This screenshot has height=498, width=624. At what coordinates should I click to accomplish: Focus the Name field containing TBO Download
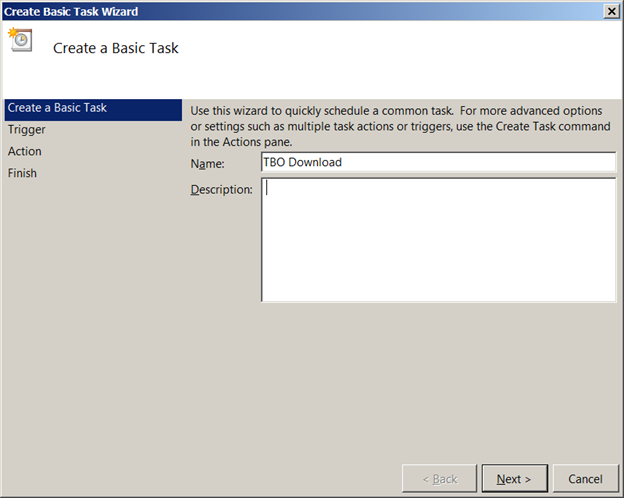tap(439, 162)
